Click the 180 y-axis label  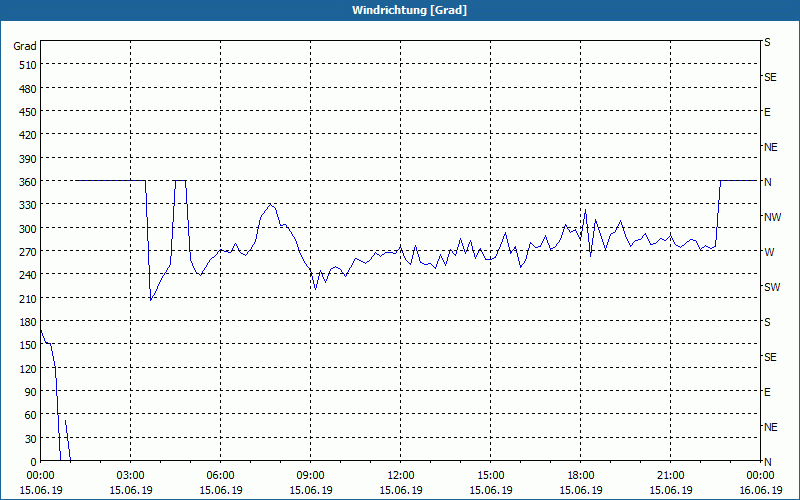point(28,322)
